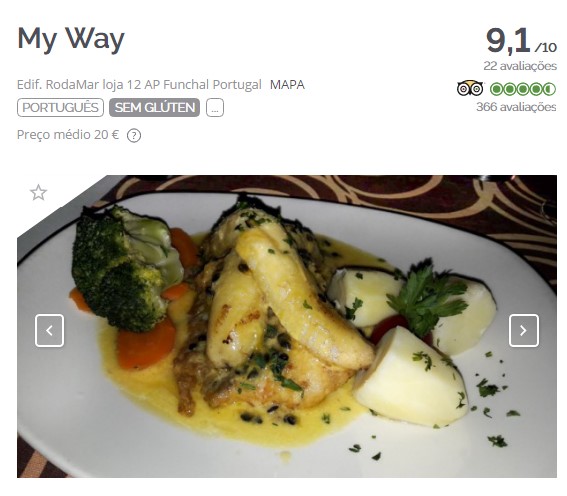This screenshot has width=567, height=496.
Task: Select the PORTUGUÊS cuisine tag
Action: tap(60, 107)
